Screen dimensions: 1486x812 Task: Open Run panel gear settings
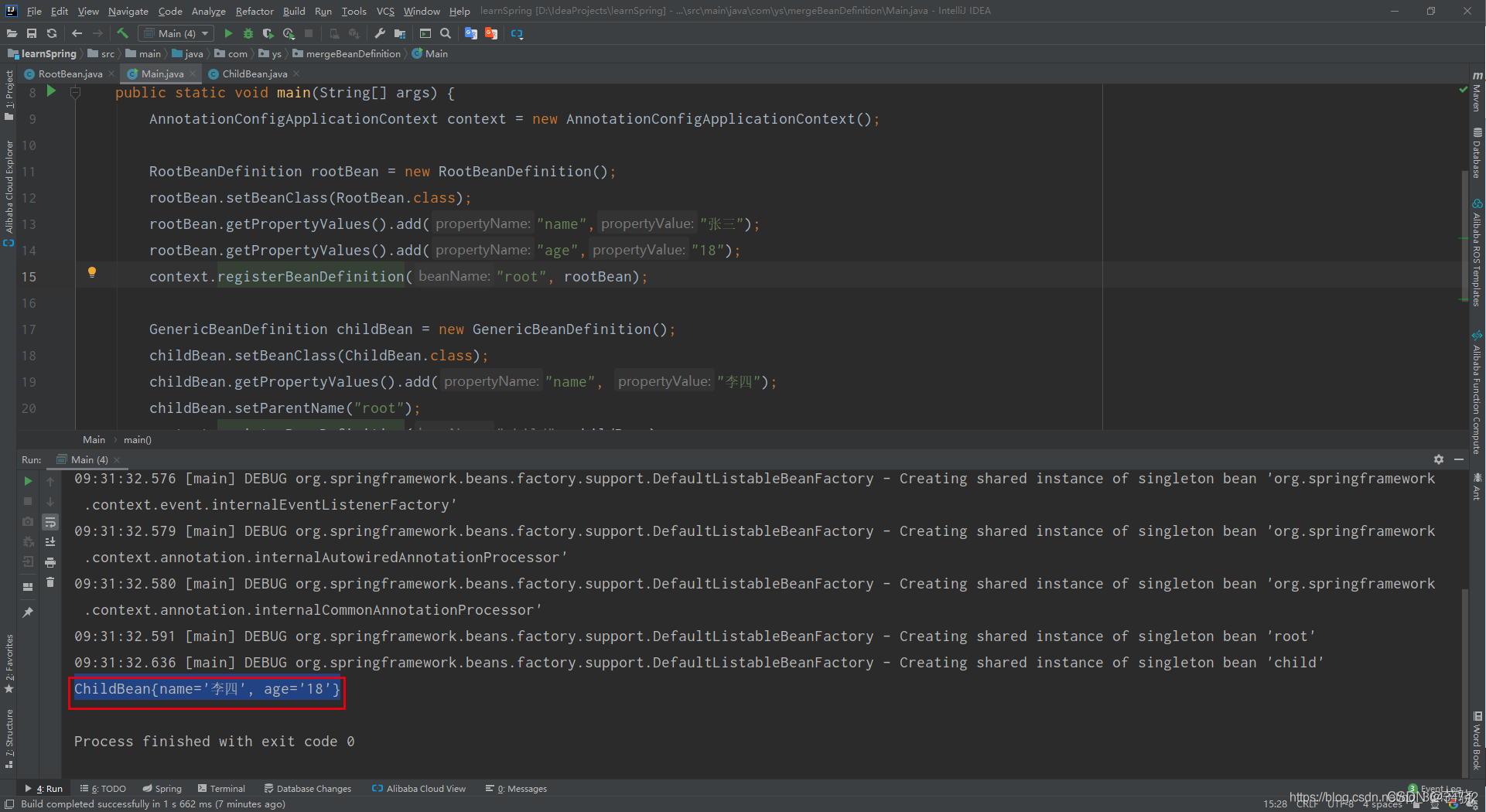pos(1439,459)
